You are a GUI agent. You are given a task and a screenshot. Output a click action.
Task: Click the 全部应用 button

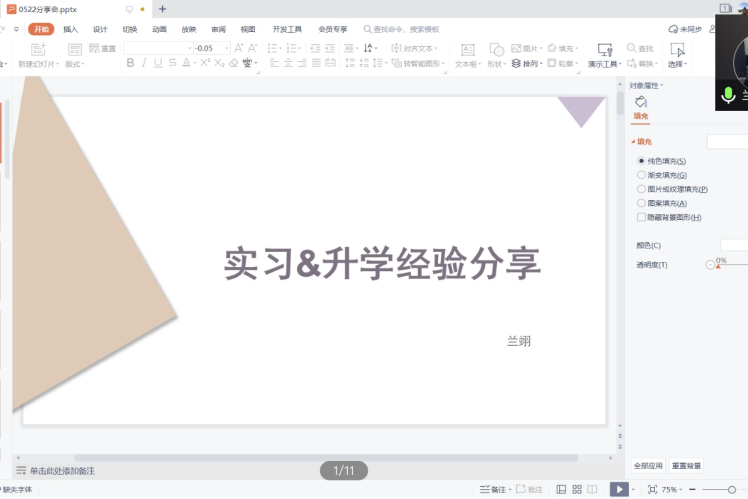pyautogui.click(x=648, y=466)
